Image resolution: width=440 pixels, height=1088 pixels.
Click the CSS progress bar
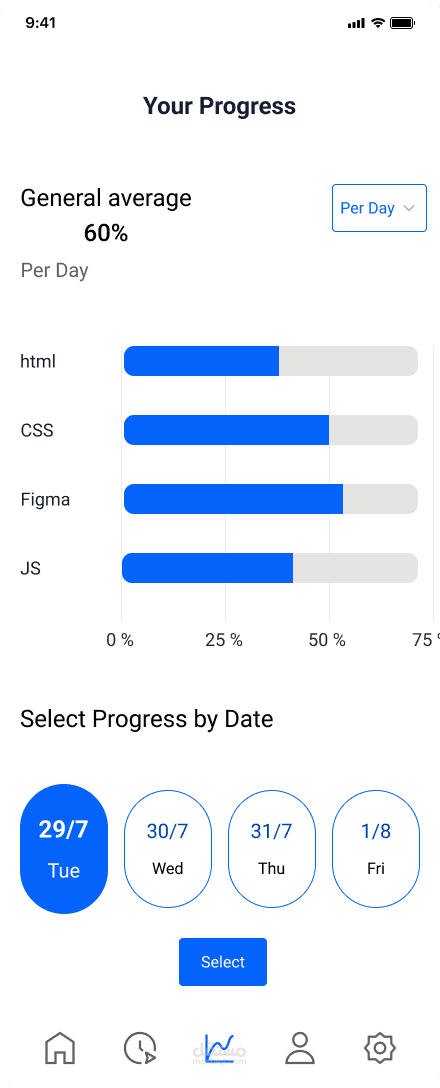coord(271,430)
